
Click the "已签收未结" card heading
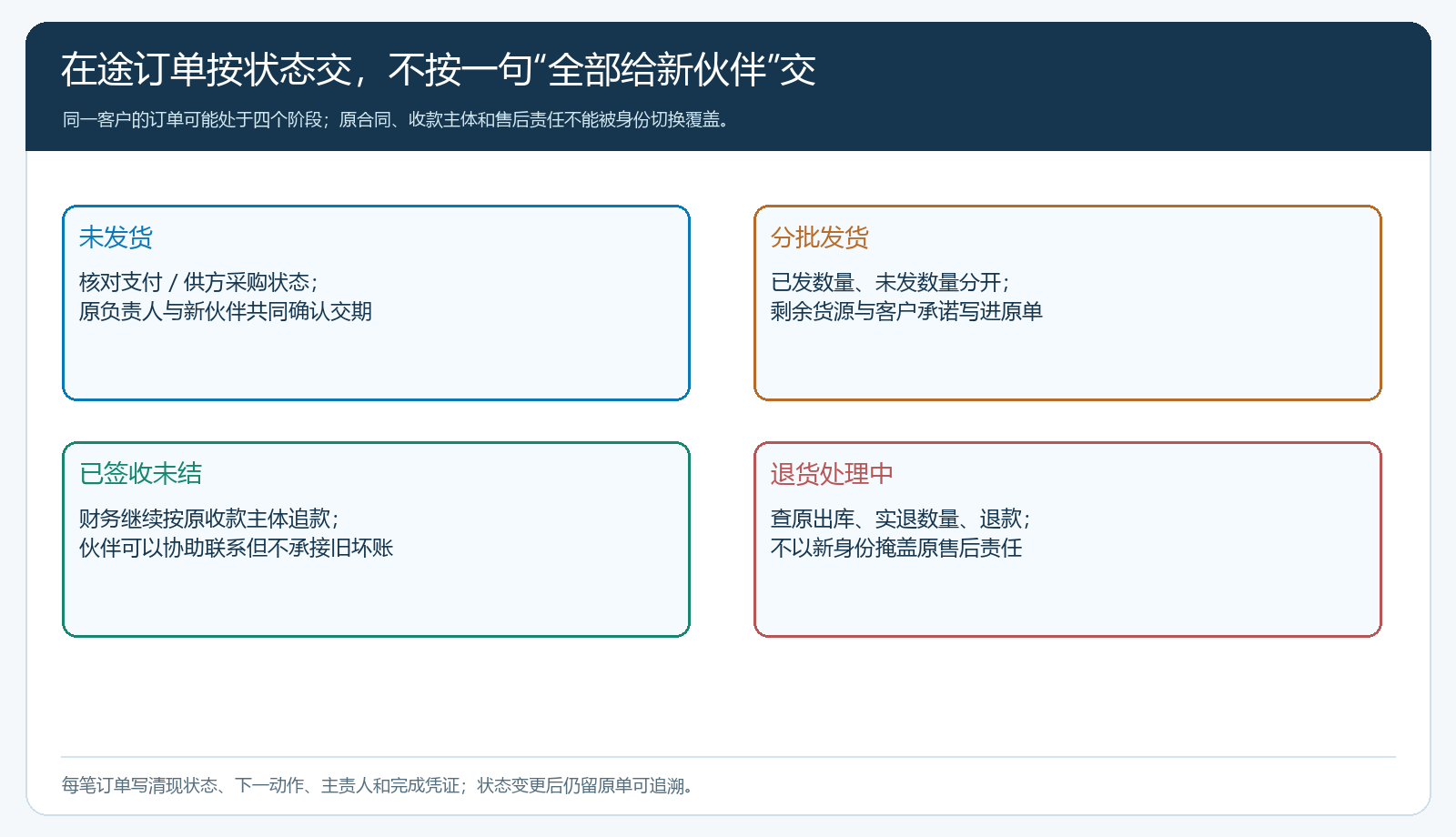click(x=140, y=474)
